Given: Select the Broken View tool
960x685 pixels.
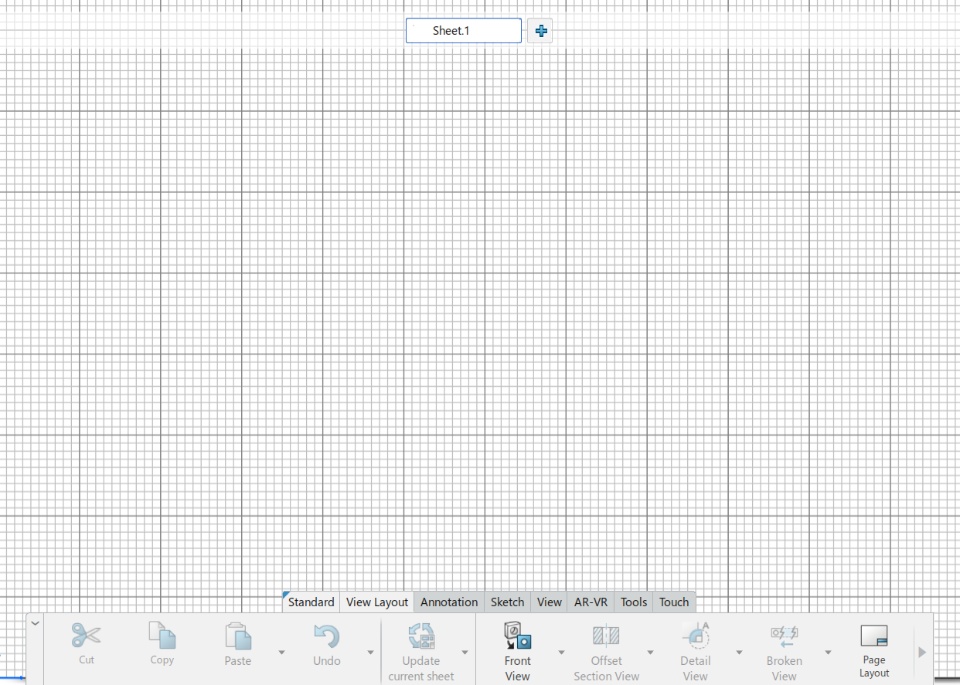Looking at the screenshot, I should [x=784, y=651].
